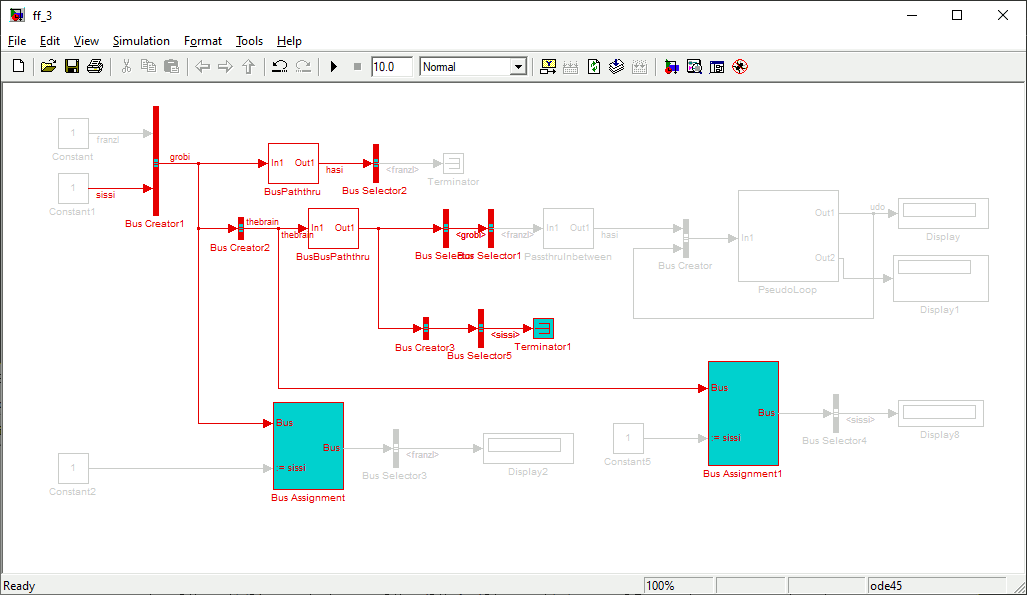Click the Copy icon in the toolbar
Screen dimensions: 1027x595
click(x=149, y=66)
